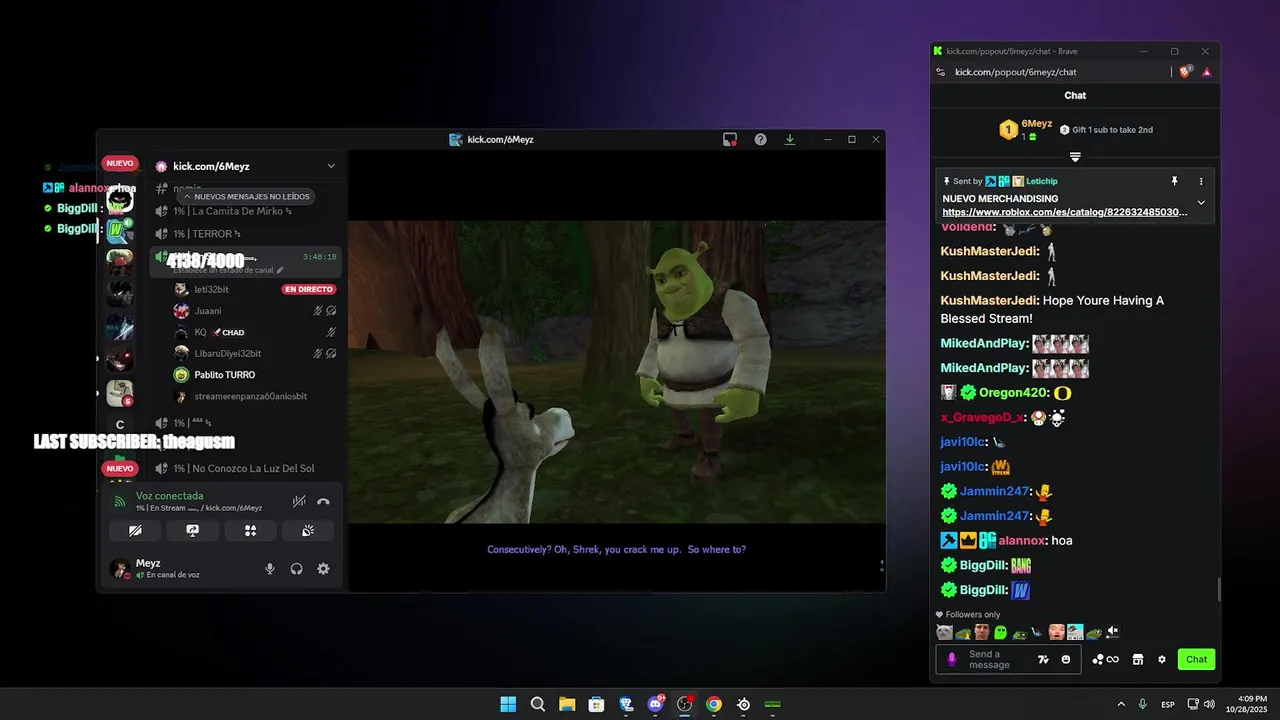Expand pinned message chevron

[1201, 203]
